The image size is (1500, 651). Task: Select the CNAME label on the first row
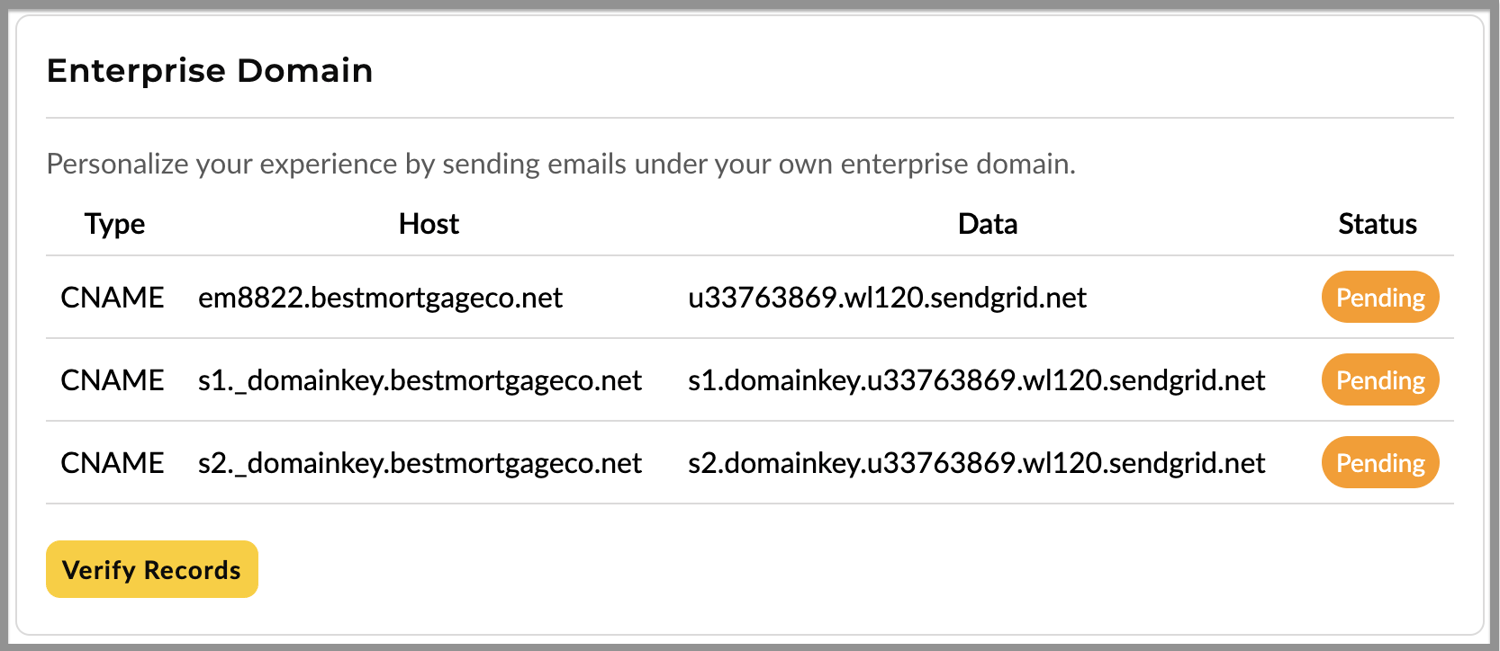(x=113, y=297)
